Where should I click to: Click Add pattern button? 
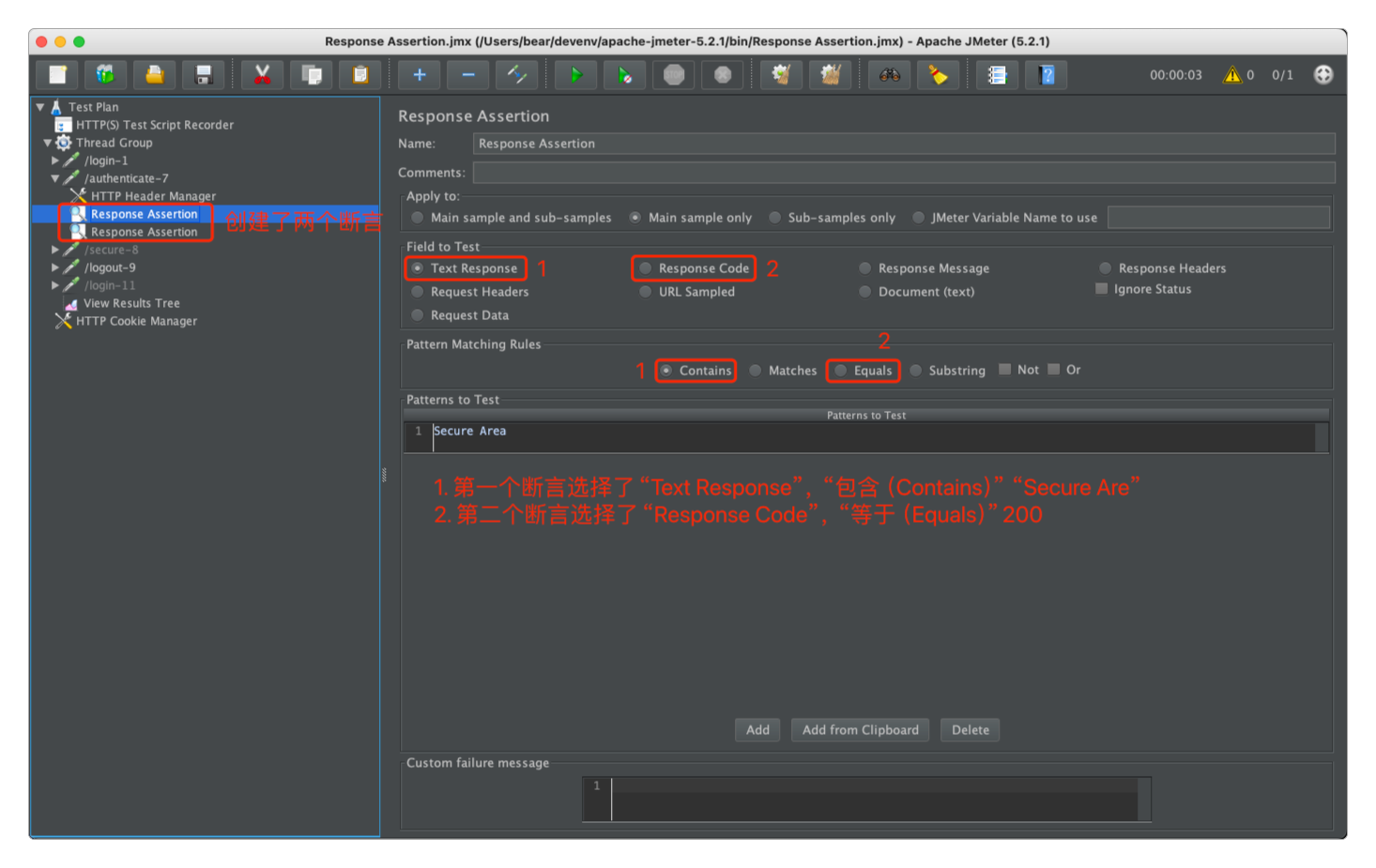[757, 730]
